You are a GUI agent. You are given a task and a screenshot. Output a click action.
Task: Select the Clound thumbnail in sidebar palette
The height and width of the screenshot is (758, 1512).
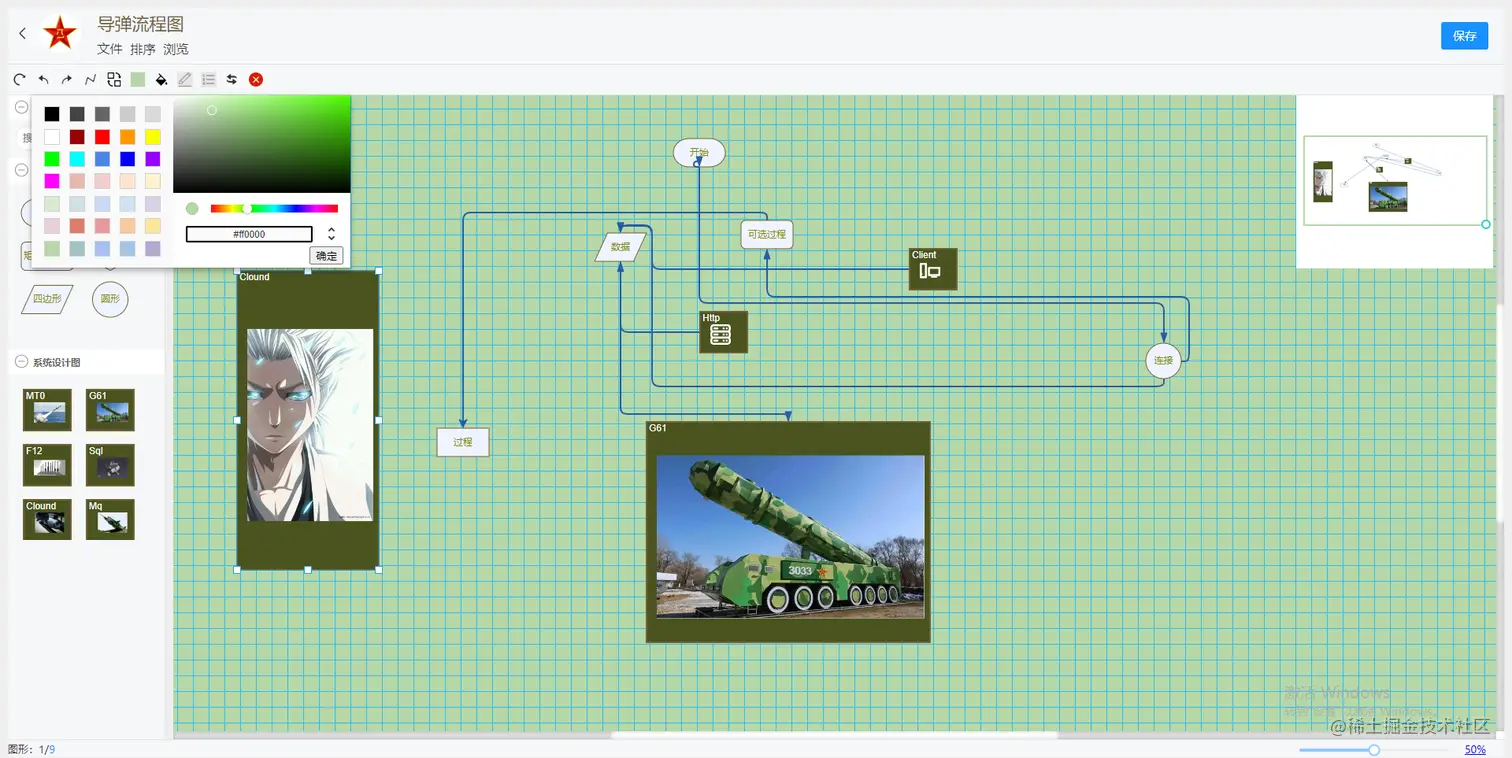47,520
